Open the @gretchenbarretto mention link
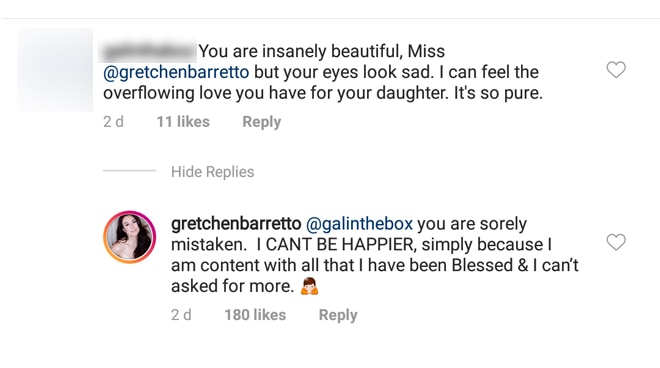Image resolution: width=660 pixels, height=368 pixels. pos(176,72)
